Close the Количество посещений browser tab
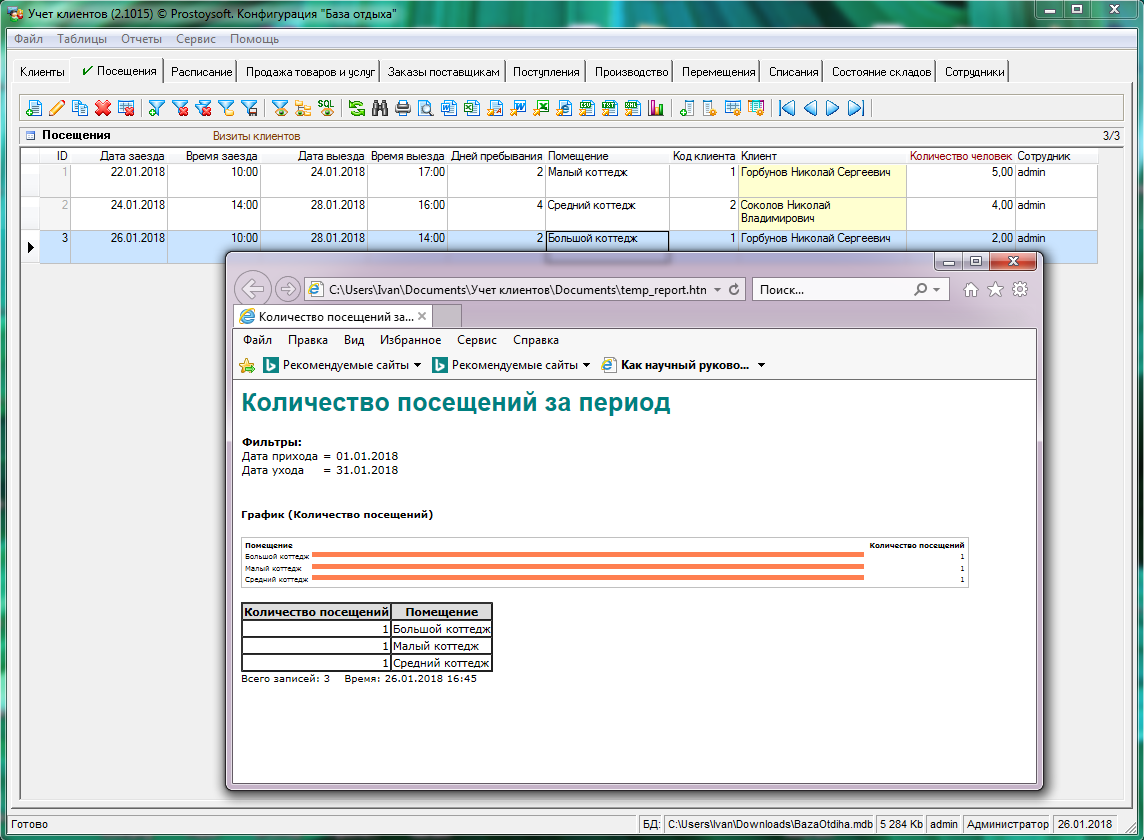 pos(422,316)
